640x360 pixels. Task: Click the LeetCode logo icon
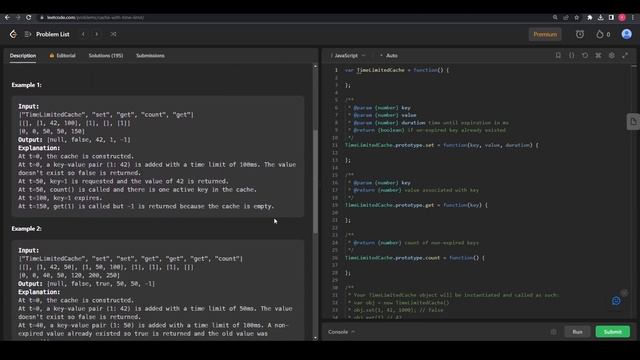[x=13, y=34]
